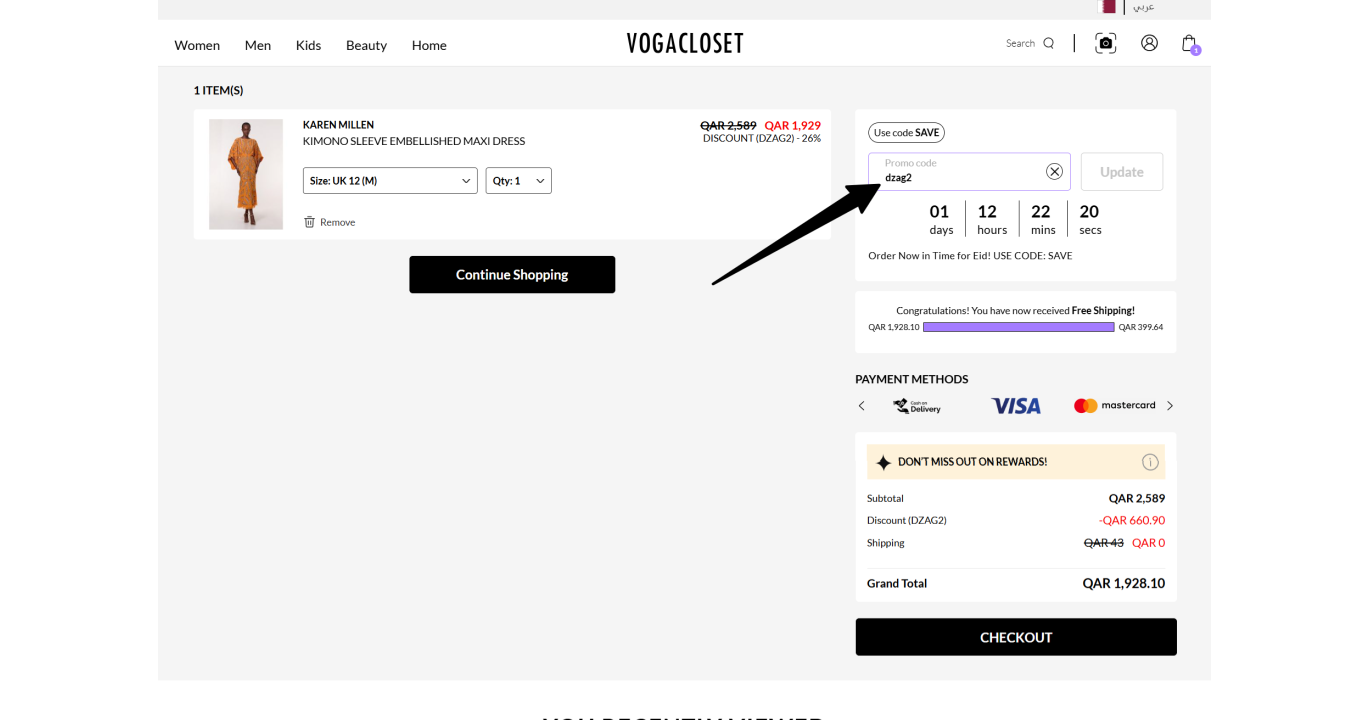The width and height of the screenshot is (1368, 720).
Task: Click the Use code SAVE chip
Action: point(906,132)
